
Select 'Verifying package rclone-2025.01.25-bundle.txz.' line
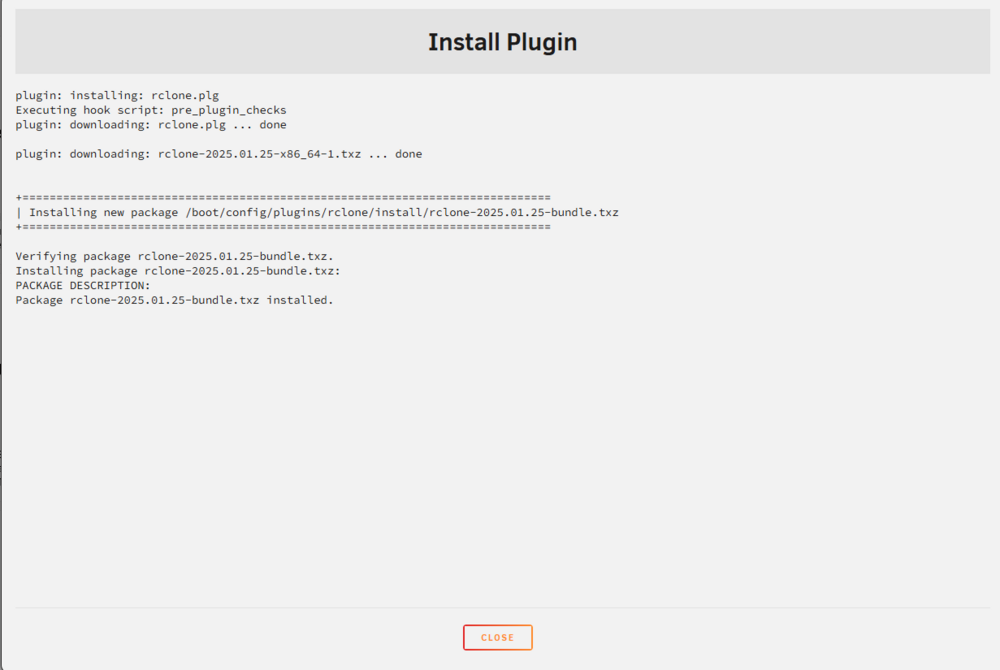[175, 256]
